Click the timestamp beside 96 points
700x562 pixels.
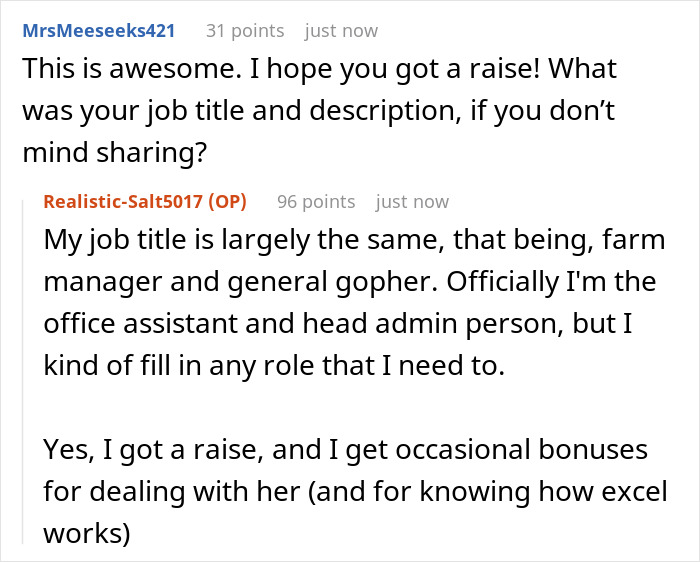click(x=412, y=201)
